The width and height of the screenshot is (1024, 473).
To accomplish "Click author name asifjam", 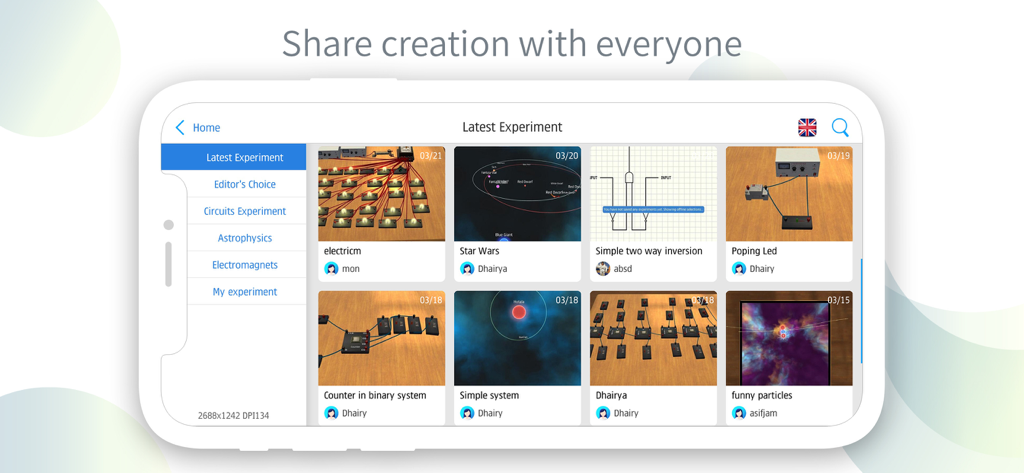I will coord(763,413).
